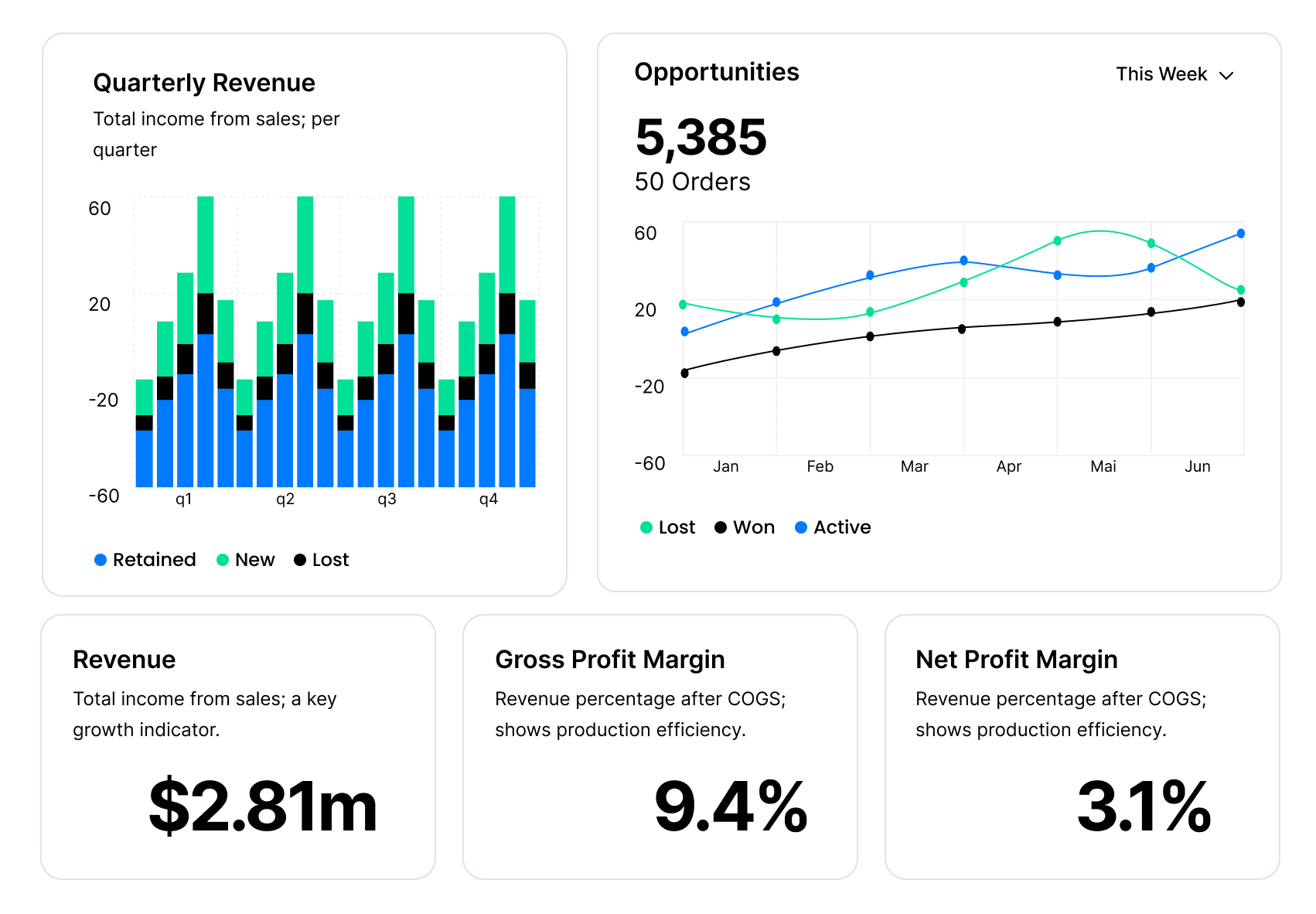This screenshot has height=914, width=1316.
Task: Toggle the Lost legend in Quarterly Revenue
Action: (322, 560)
